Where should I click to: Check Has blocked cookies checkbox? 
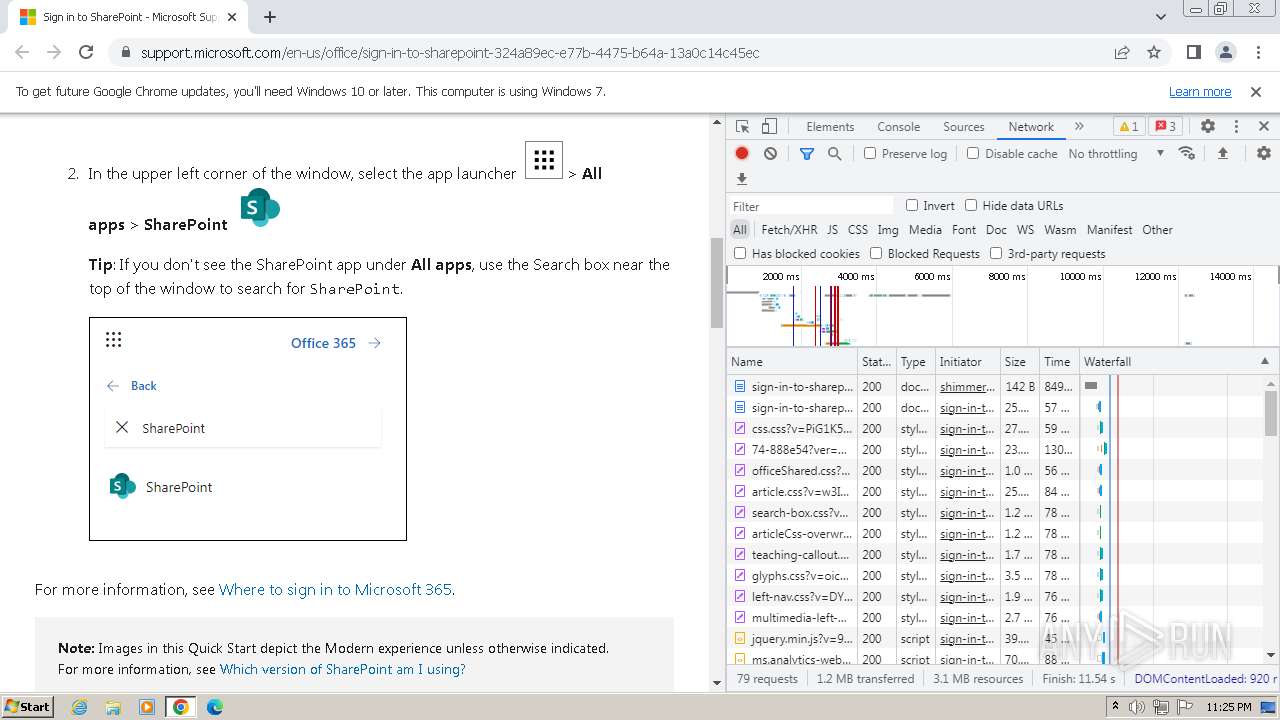click(x=740, y=253)
